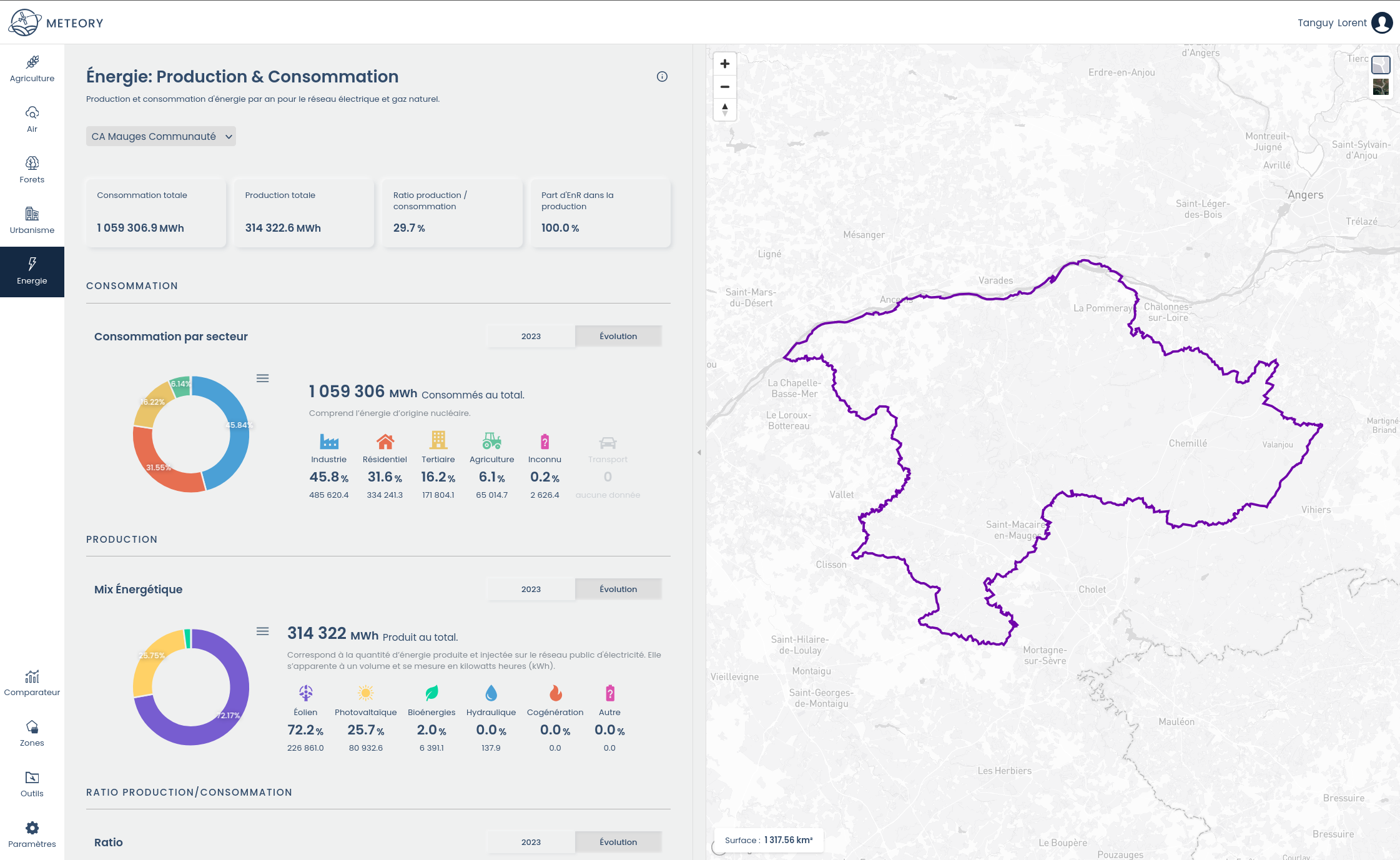Go to the Forets section

click(x=32, y=171)
